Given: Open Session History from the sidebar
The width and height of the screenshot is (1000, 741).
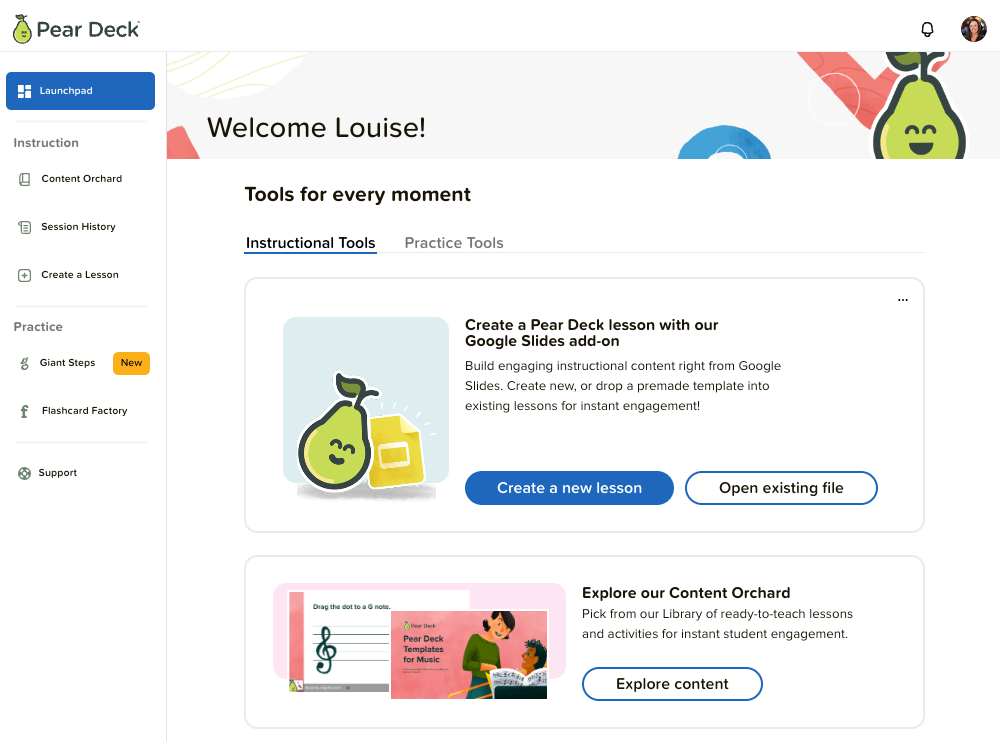Looking at the screenshot, I should (24, 226).
